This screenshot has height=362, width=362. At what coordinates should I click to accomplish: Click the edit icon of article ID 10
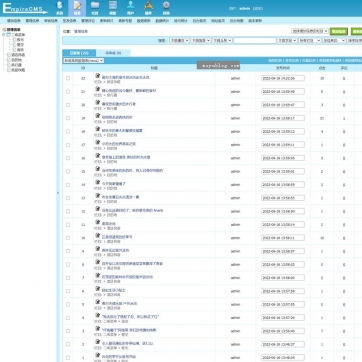pos(97,235)
